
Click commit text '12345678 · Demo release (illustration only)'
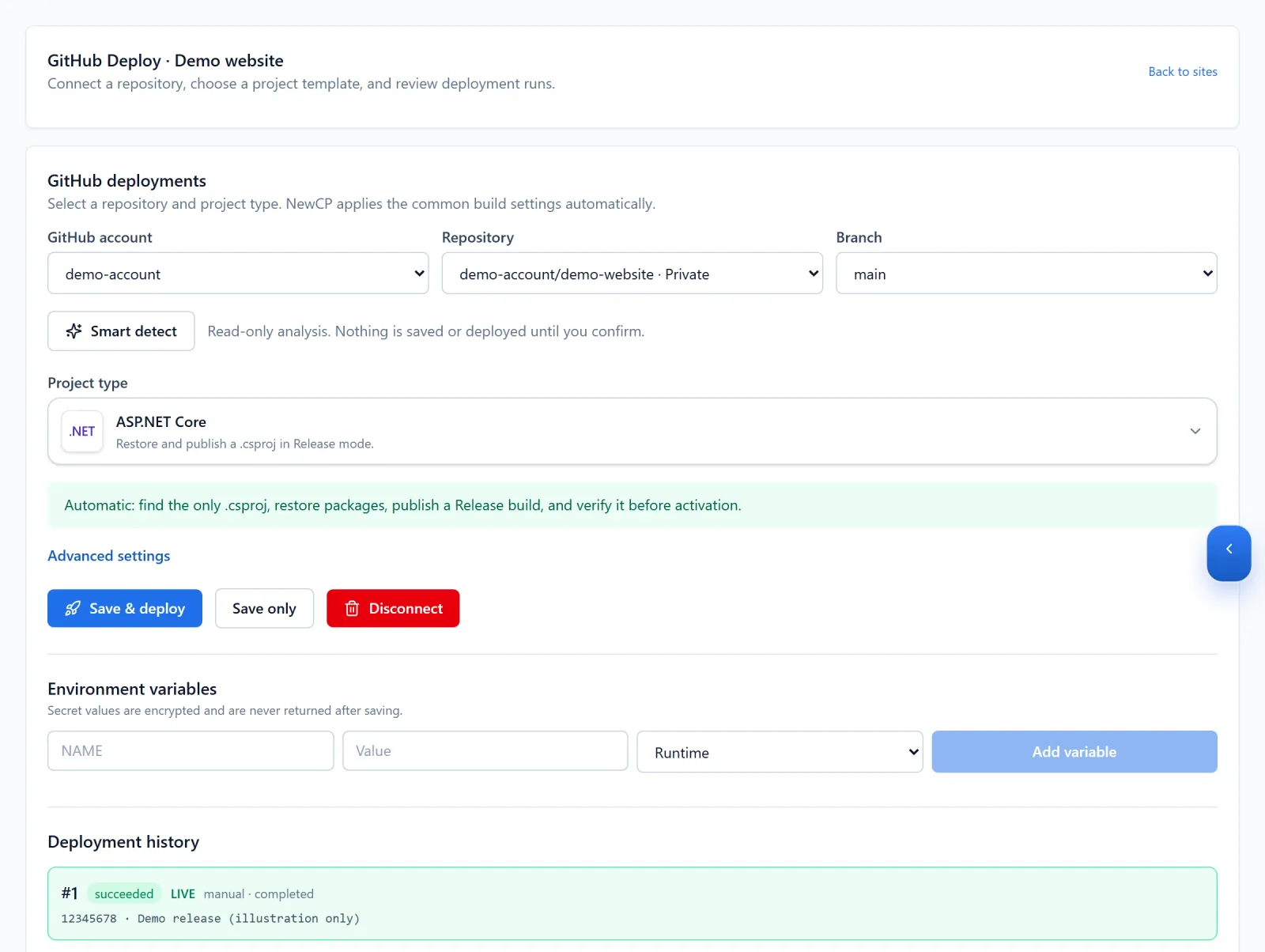(x=210, y=919)
